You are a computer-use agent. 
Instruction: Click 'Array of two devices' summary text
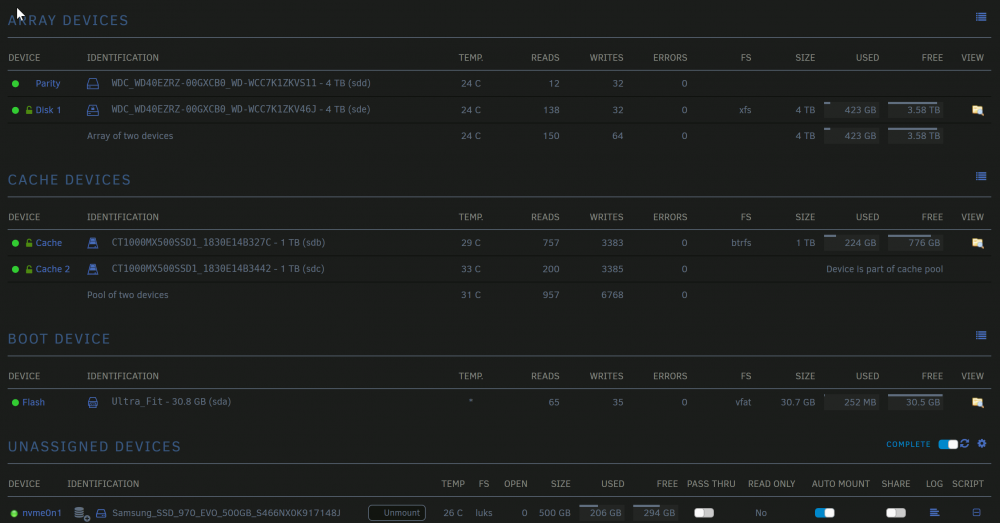[130, 136]
